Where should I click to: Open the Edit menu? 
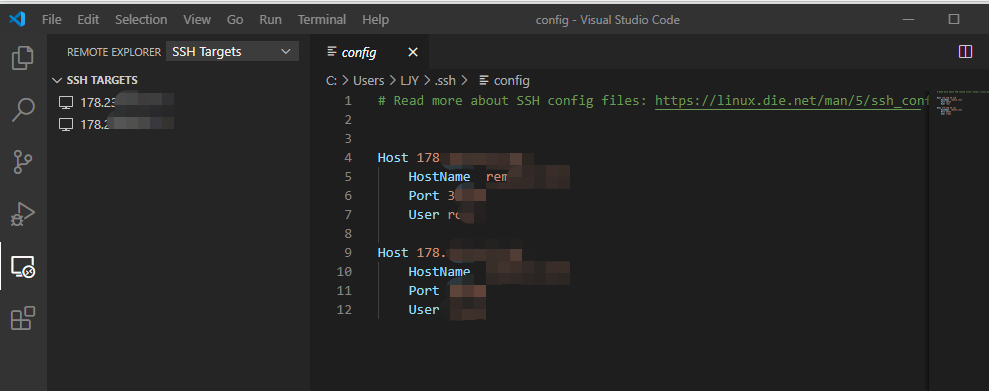(88, 20)
